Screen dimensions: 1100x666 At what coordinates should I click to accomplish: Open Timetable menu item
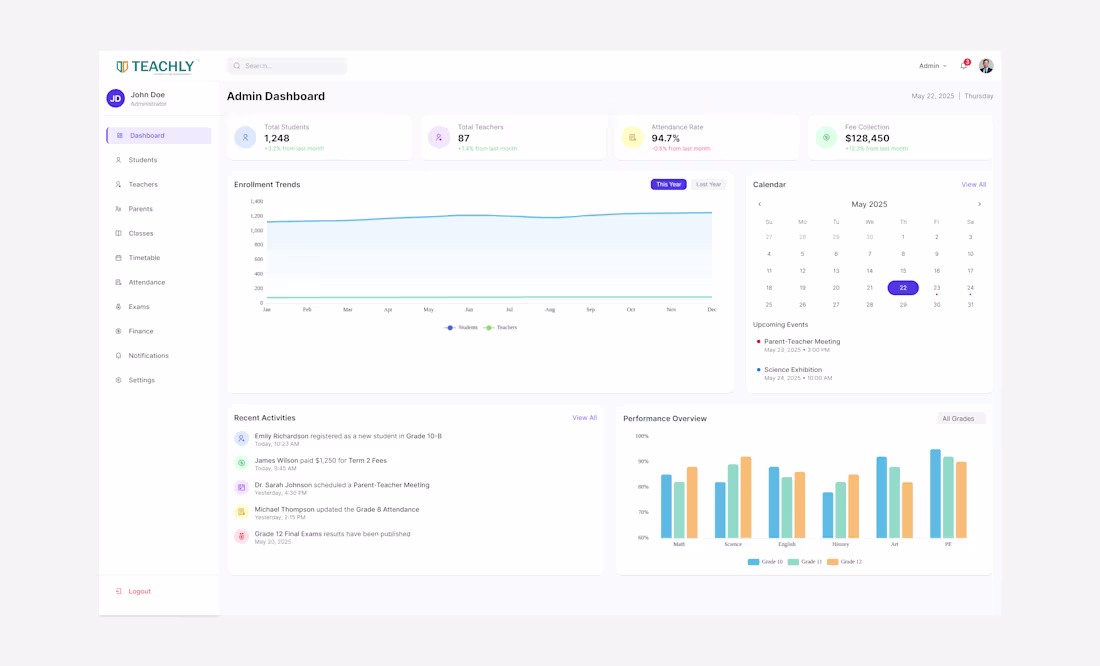click(159, 258)
